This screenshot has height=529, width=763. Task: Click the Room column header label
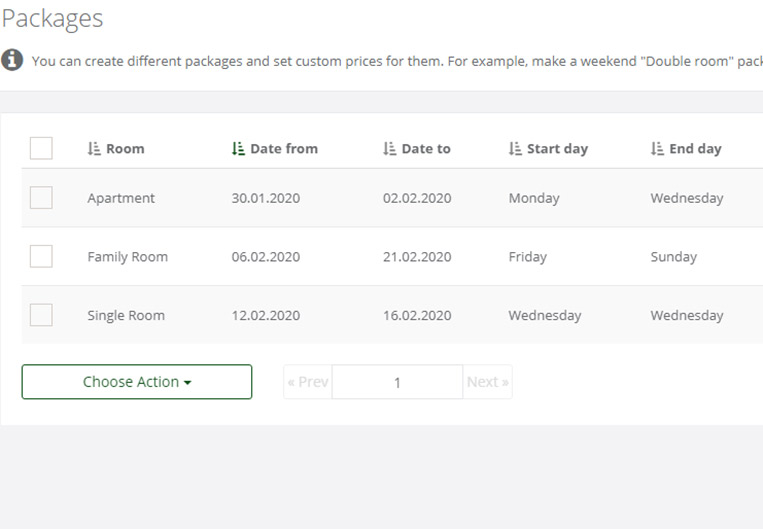[125, 148]
